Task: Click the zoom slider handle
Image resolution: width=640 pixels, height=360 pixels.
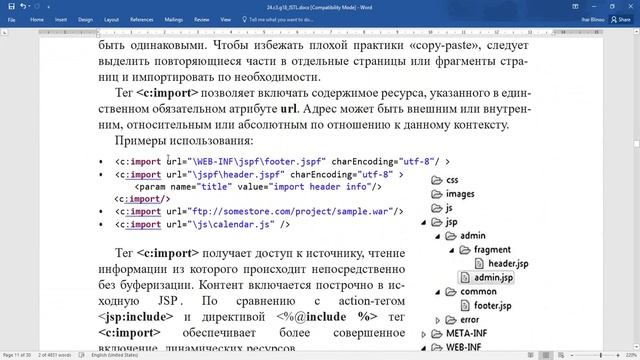Action: [x=601, y=356]
